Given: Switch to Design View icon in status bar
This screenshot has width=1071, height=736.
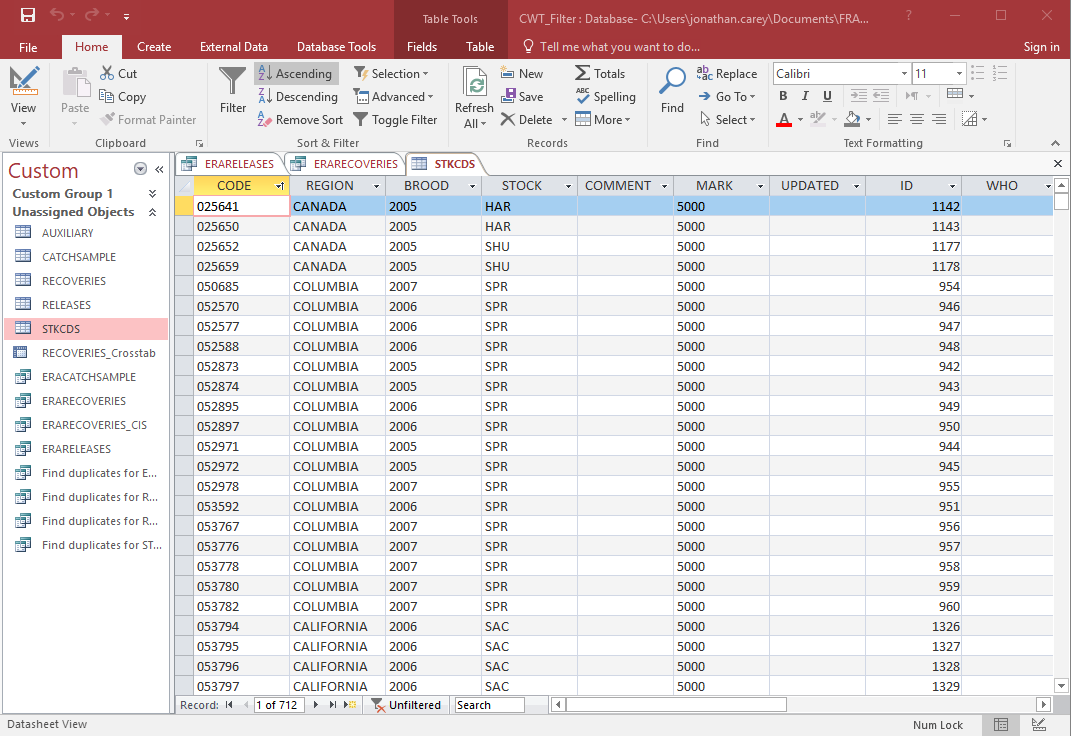Looking at the screenshot, I should [1038, 725].
